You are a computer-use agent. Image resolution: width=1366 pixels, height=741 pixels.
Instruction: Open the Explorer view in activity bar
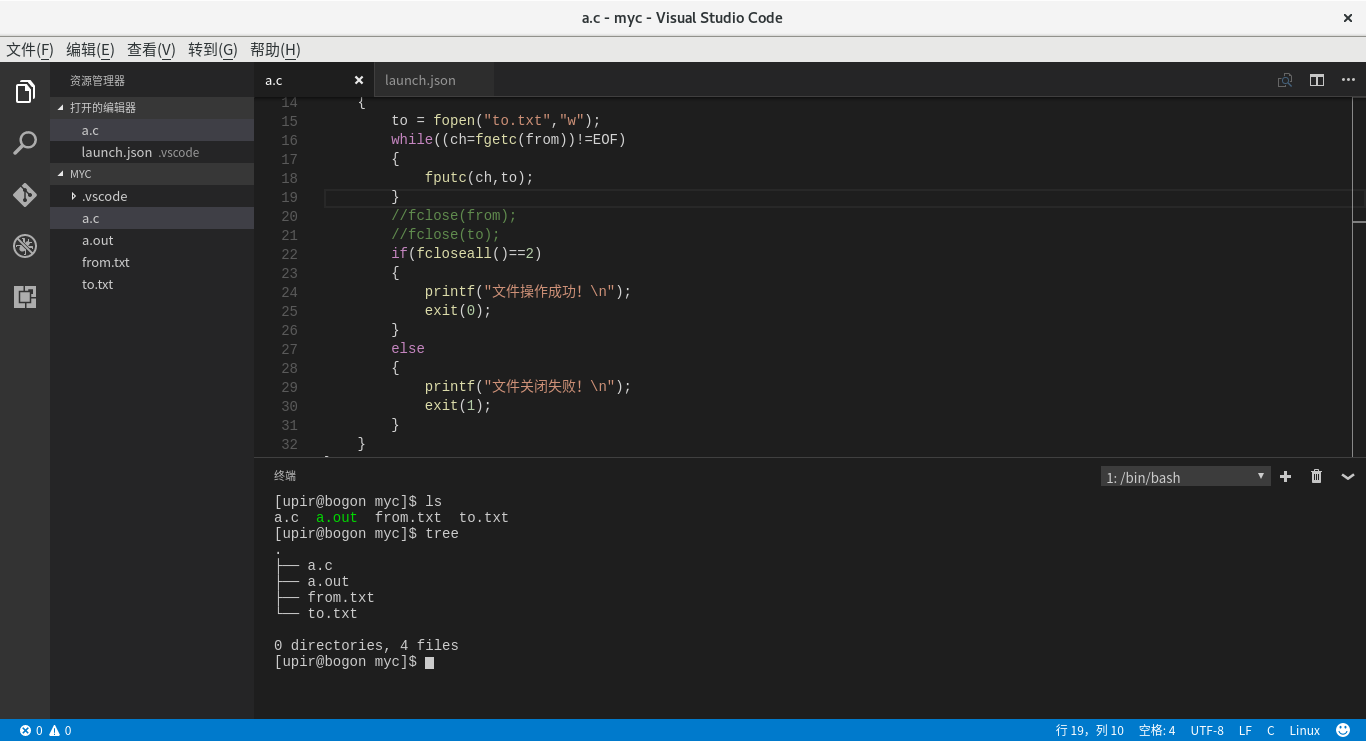tap(25, 92)
